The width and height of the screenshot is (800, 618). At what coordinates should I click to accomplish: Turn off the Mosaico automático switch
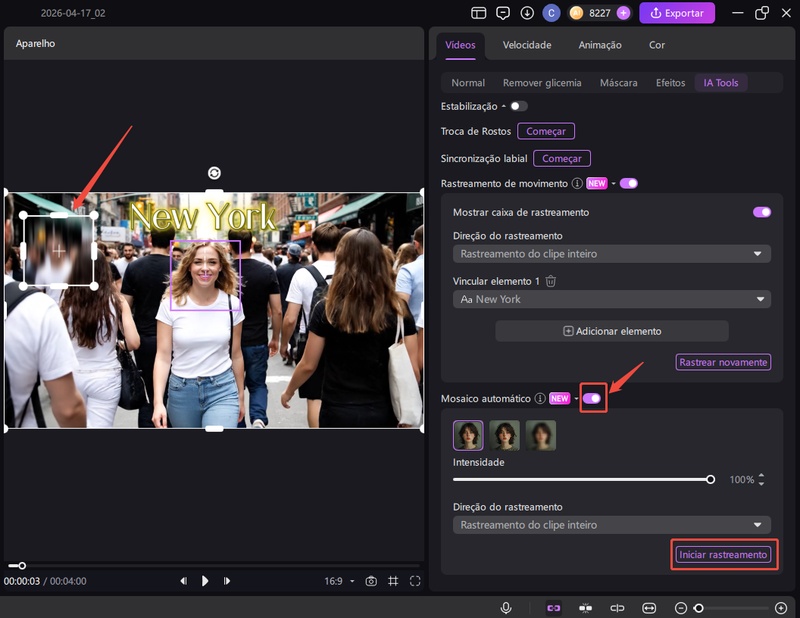[592, 398]
